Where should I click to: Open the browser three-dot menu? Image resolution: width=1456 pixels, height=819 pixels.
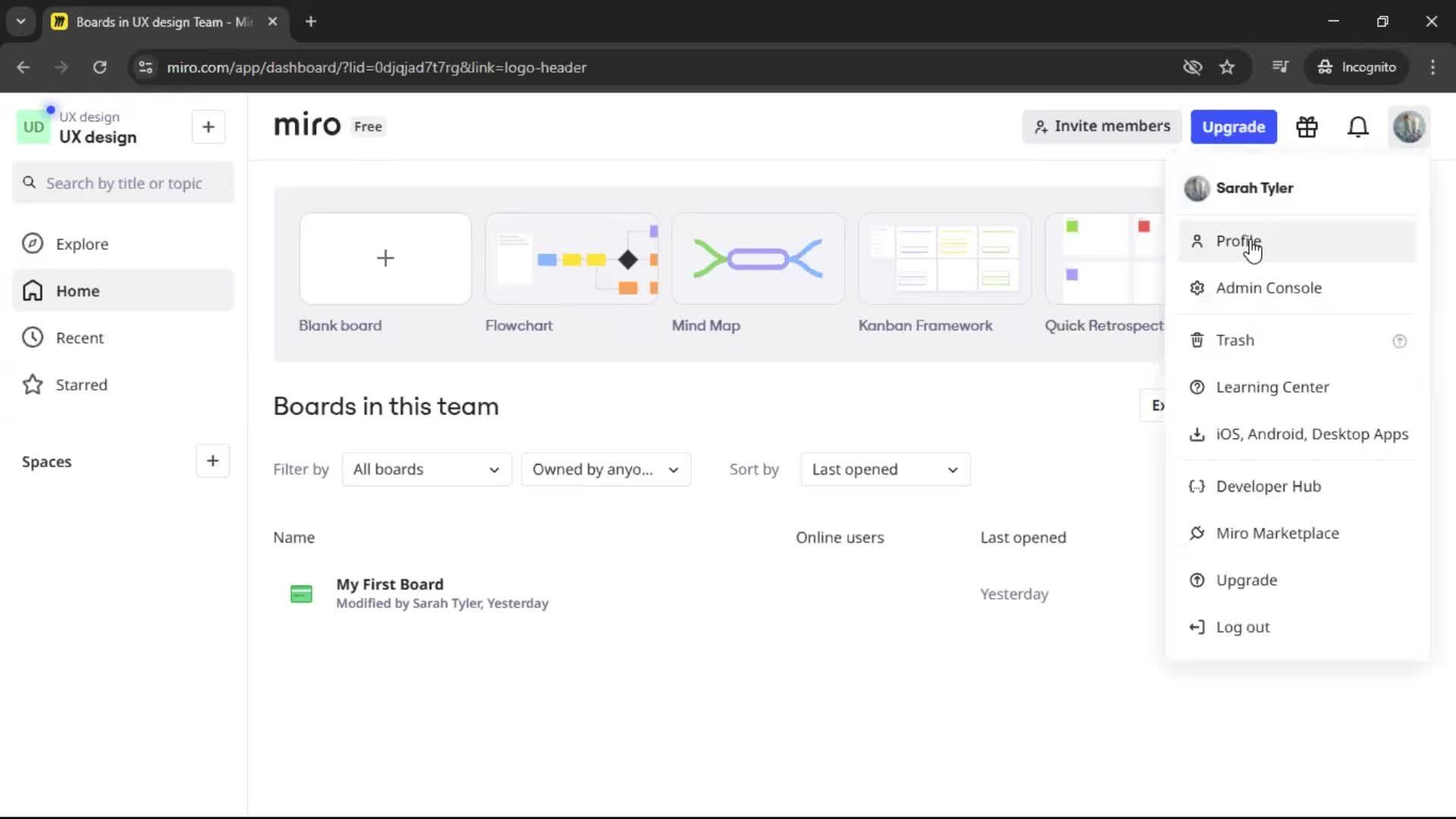1432,67
